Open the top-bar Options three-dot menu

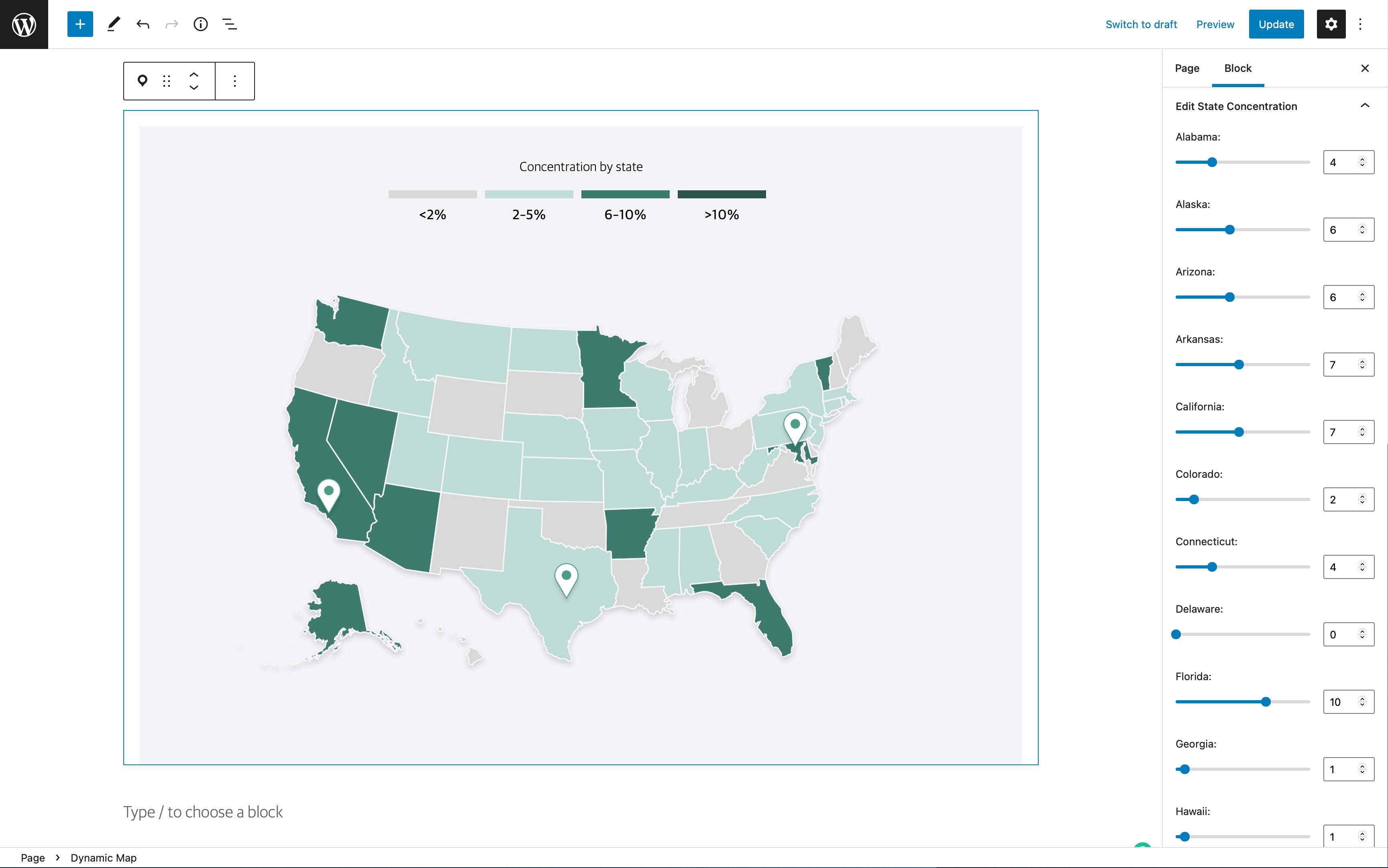pyautogui.click(x=1360, y=24)
